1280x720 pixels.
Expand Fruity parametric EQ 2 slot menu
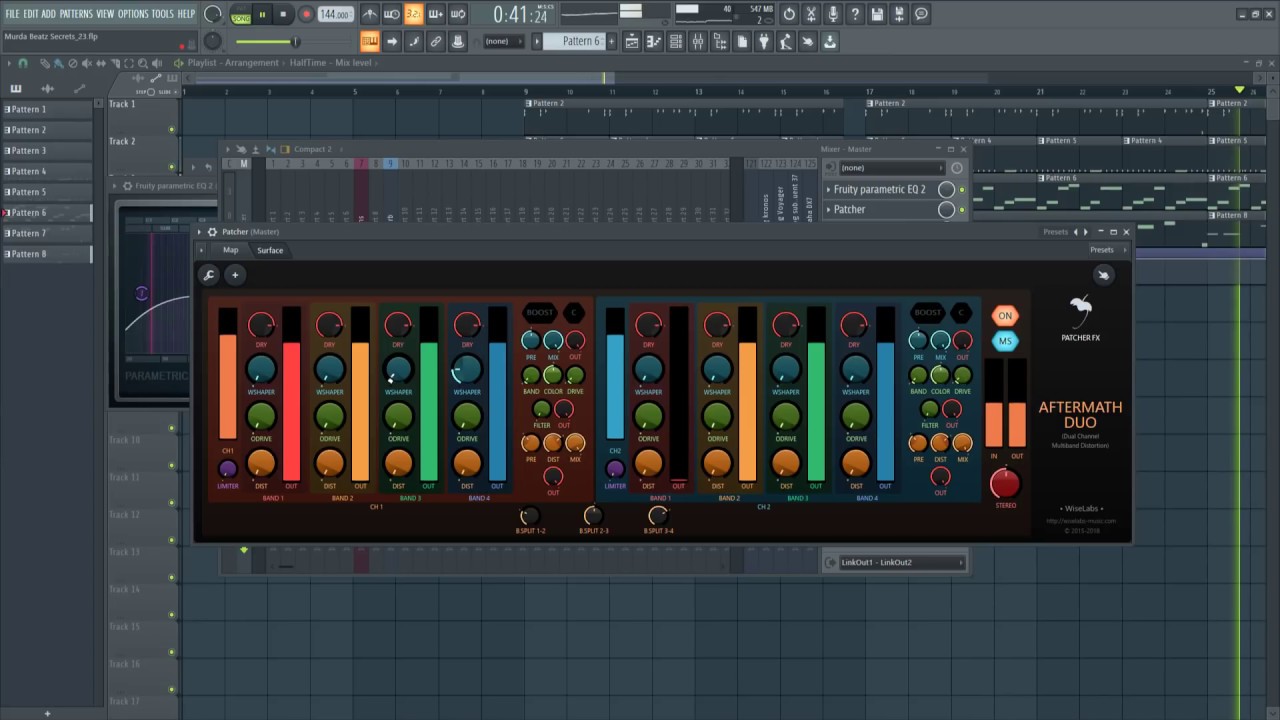829,189
